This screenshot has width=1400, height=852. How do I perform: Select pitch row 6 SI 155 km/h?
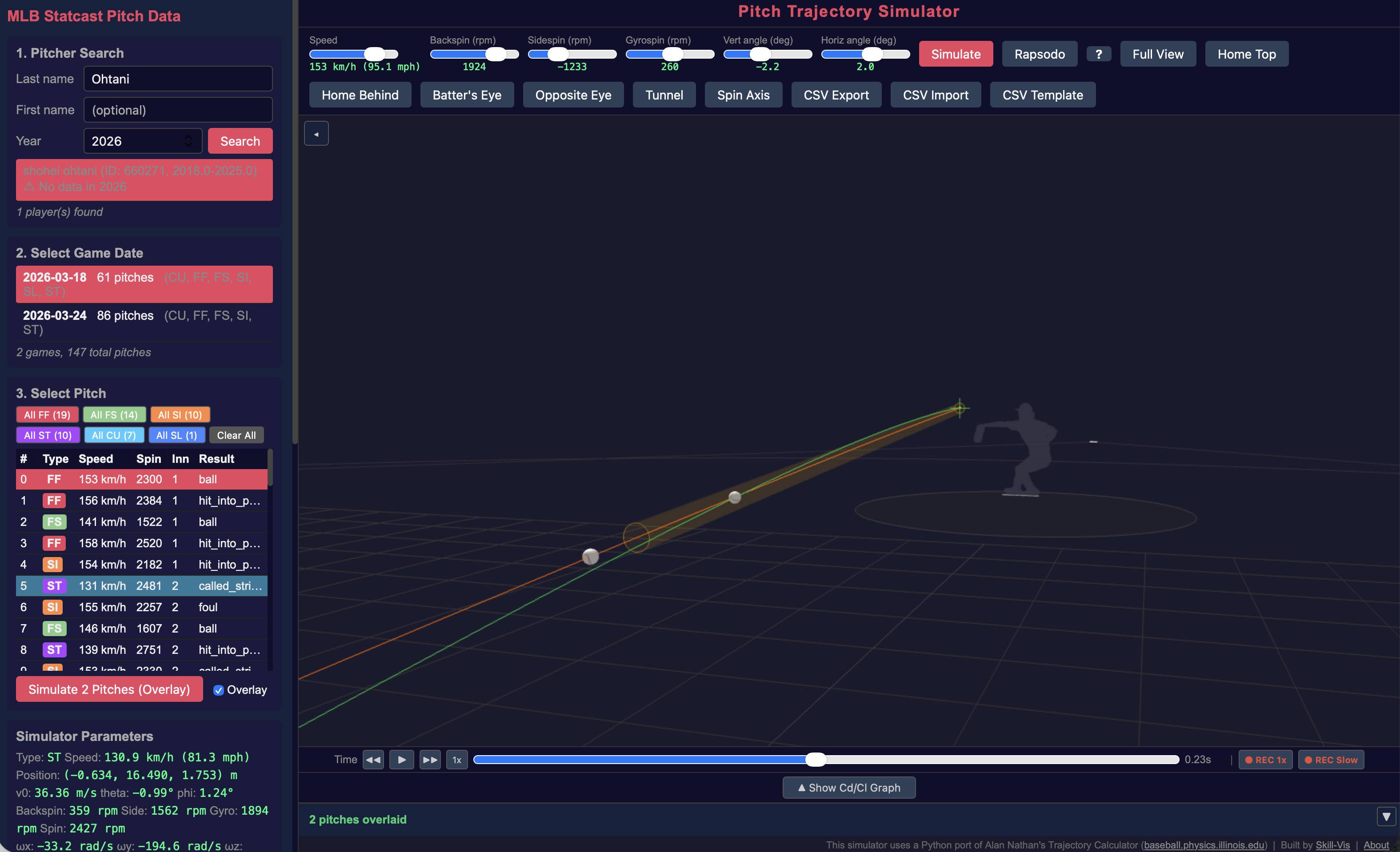coord(141,607)
